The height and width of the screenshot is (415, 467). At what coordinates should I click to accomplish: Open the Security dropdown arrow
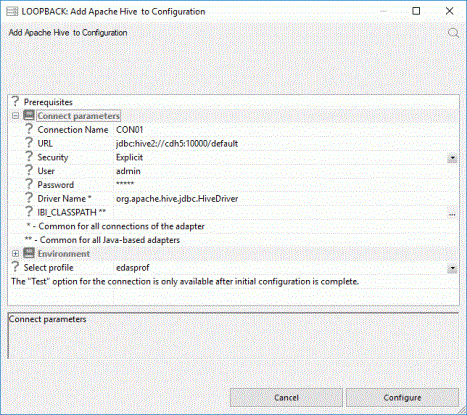pyautogui.click(x=452, y=158)
